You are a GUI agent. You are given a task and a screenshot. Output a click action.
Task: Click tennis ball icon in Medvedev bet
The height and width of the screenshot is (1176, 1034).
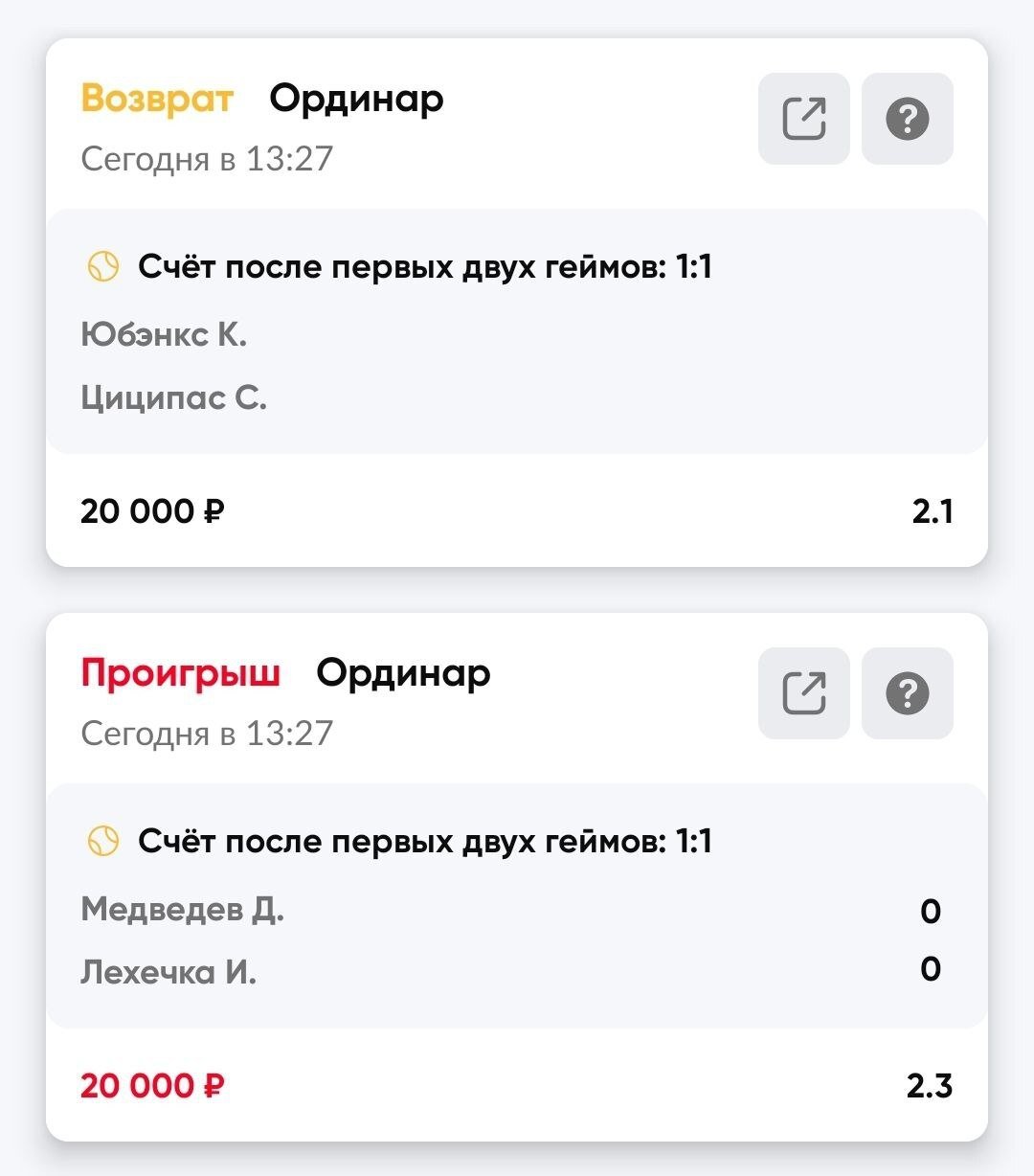click(x=103, y=841)
